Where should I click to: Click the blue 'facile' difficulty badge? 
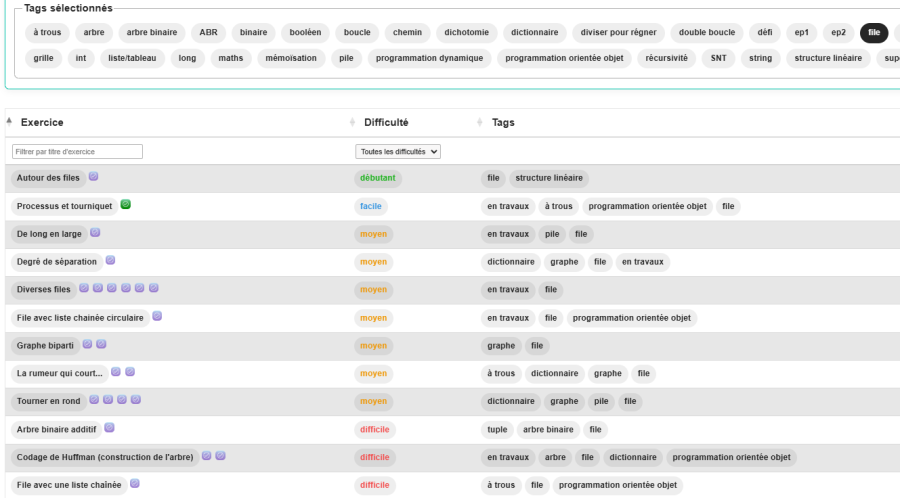371,207
